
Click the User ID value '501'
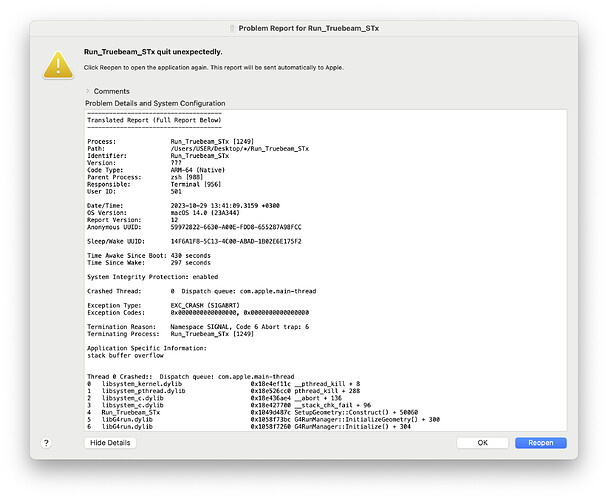[x=176, y=191]
